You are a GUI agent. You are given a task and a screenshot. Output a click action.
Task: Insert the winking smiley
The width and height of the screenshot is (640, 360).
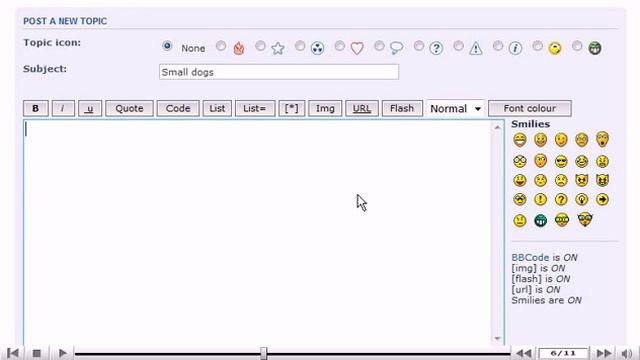[561, 140]
